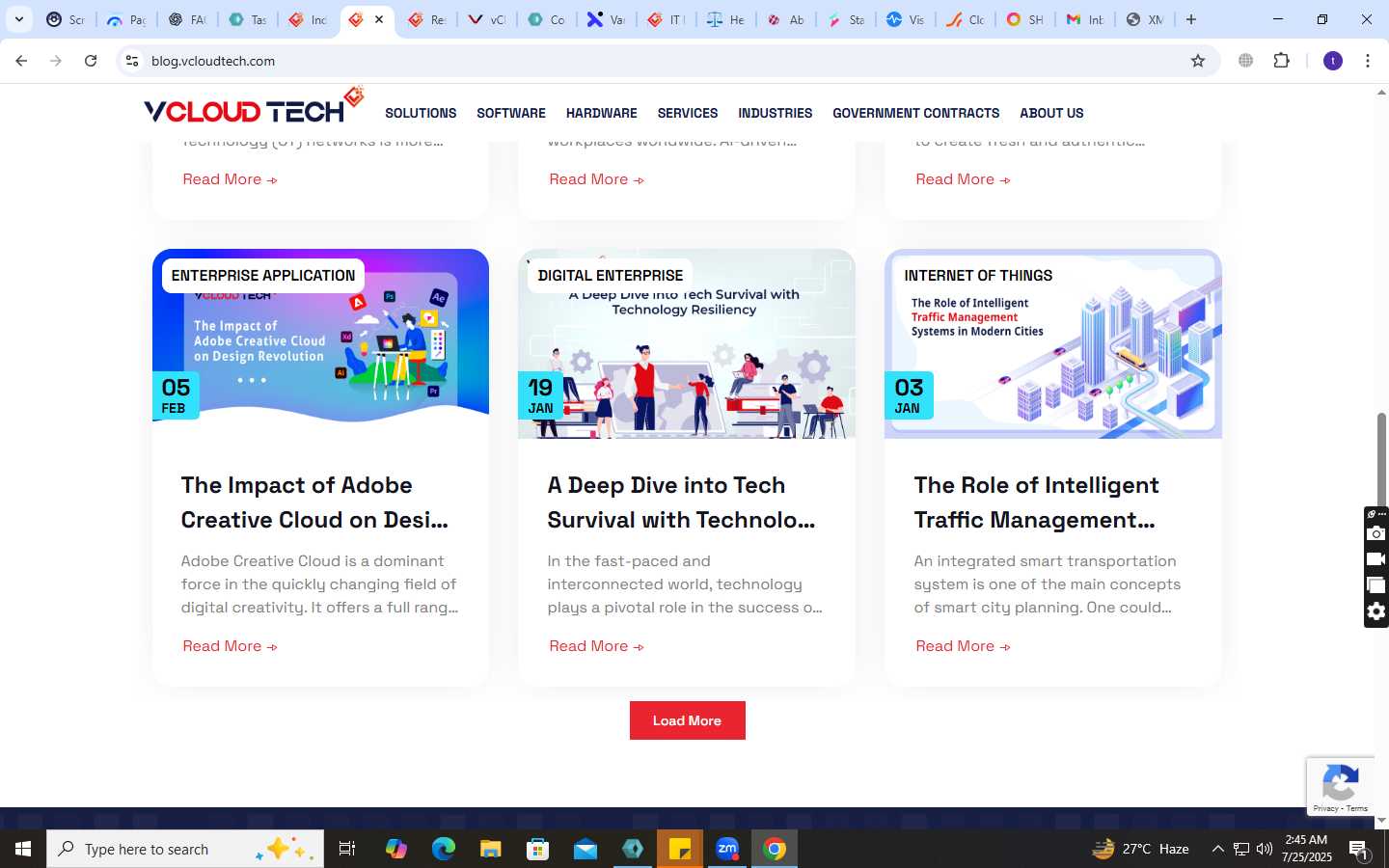The height and width of the screenshot is (868, 1389).
Task: Switch to the 'Inc' tab
Action: tap(309, 19)
